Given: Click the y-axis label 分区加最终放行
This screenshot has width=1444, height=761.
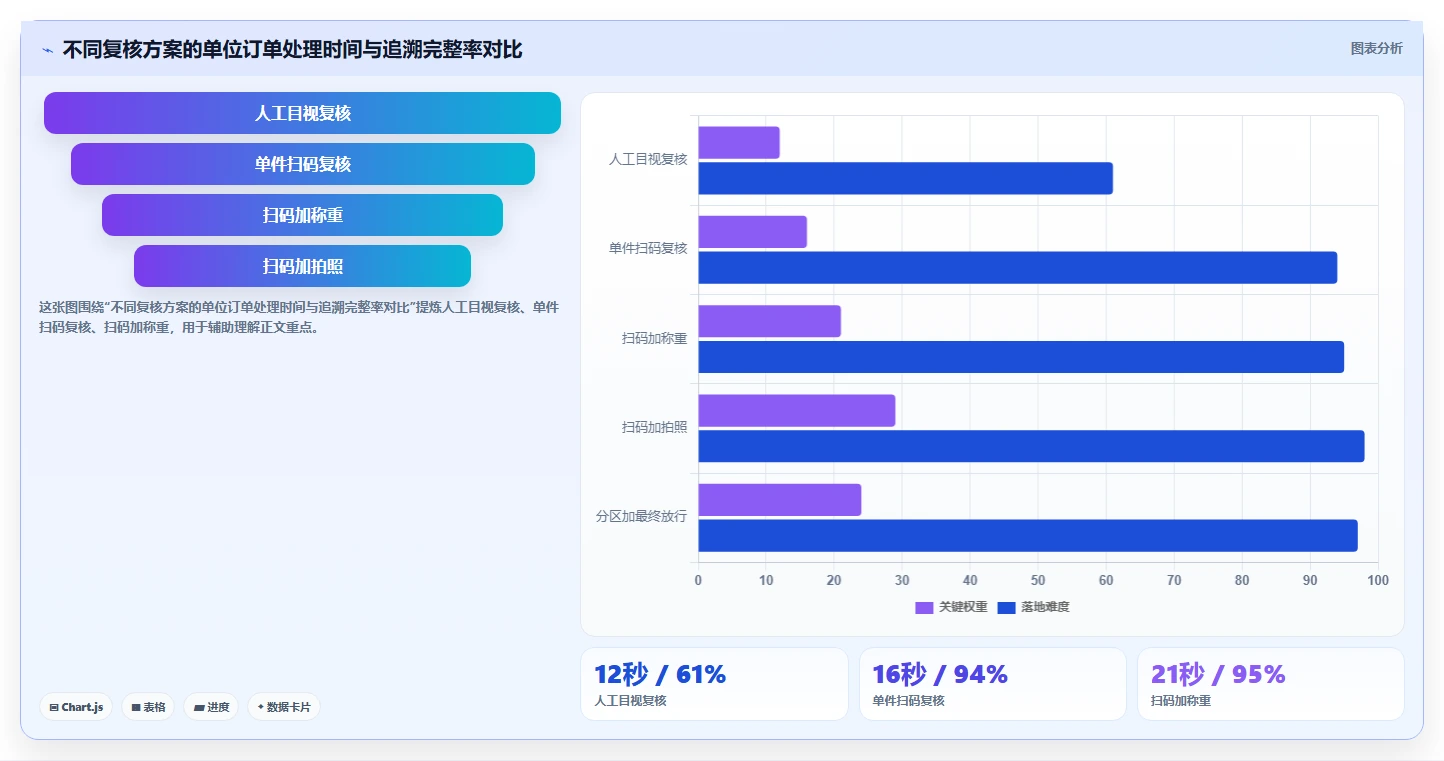Looking at the screenshot, I should pos(641,516).
